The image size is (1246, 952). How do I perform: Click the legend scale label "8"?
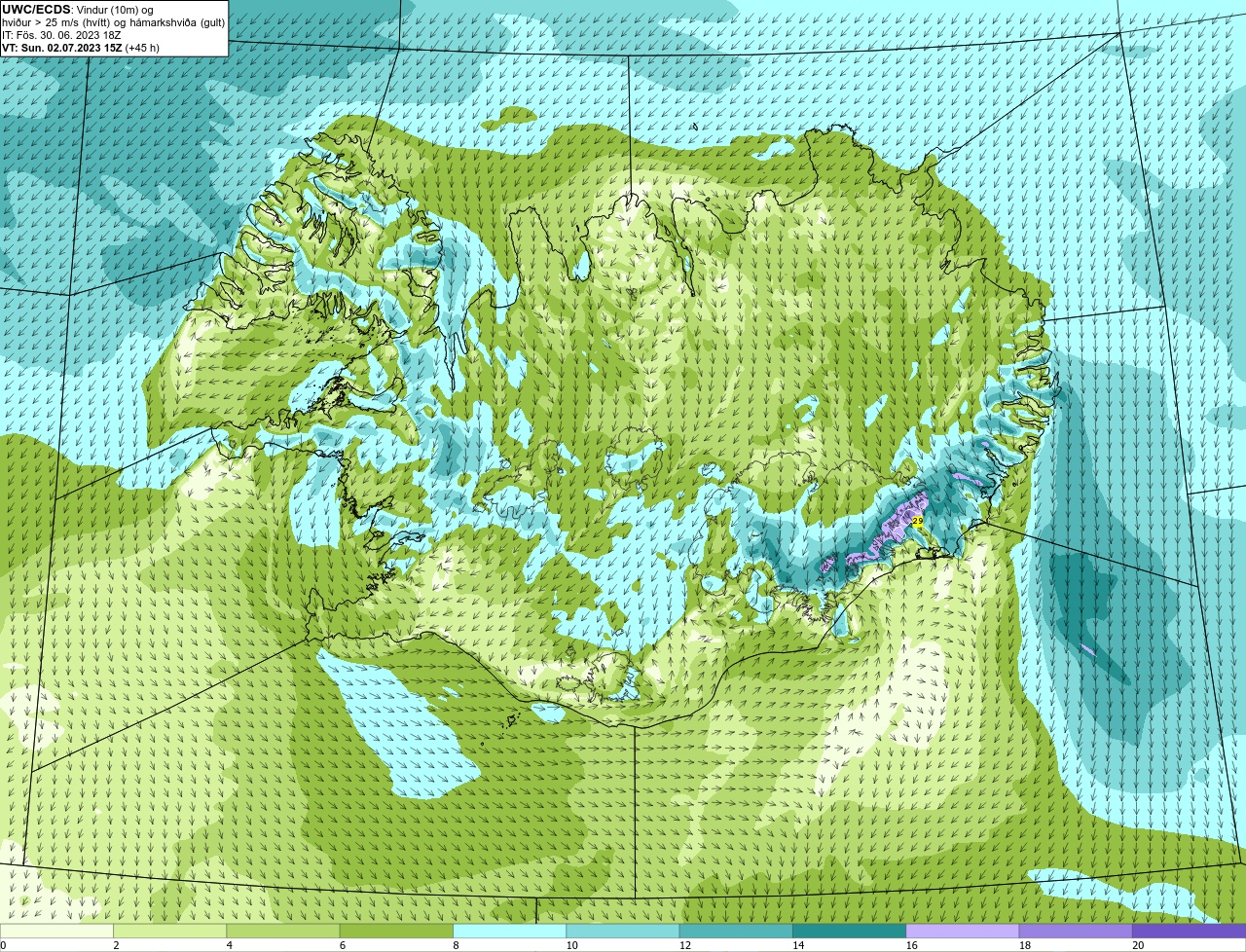coord(456,945)
